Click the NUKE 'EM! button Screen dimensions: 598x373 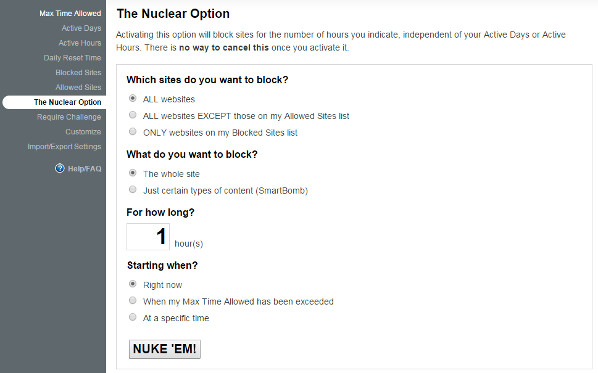click(x=165, y=349)
